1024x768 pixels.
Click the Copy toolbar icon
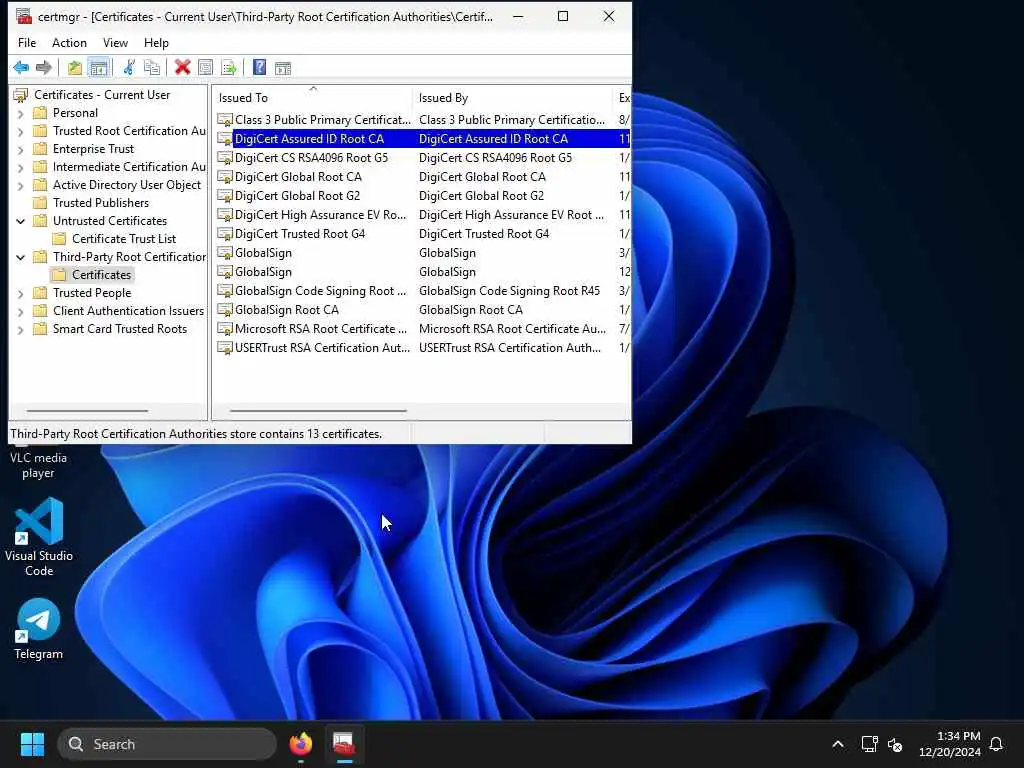tap(152, 67)
